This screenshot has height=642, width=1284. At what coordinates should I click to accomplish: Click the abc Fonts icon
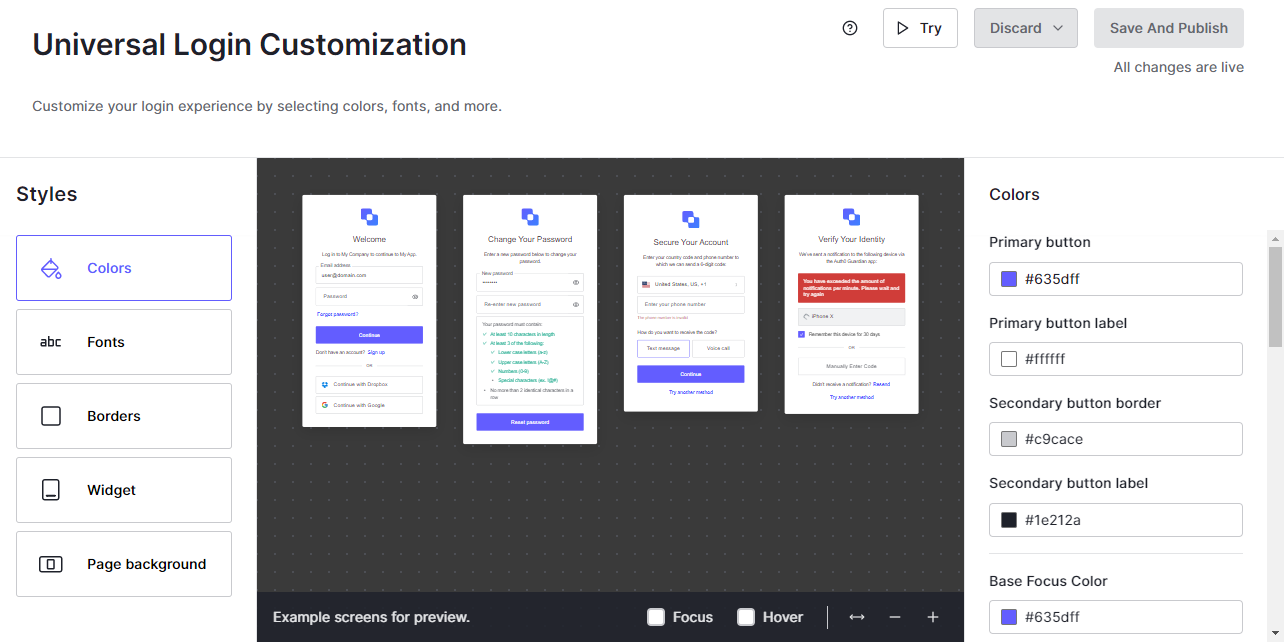click(x=51, y=342)
